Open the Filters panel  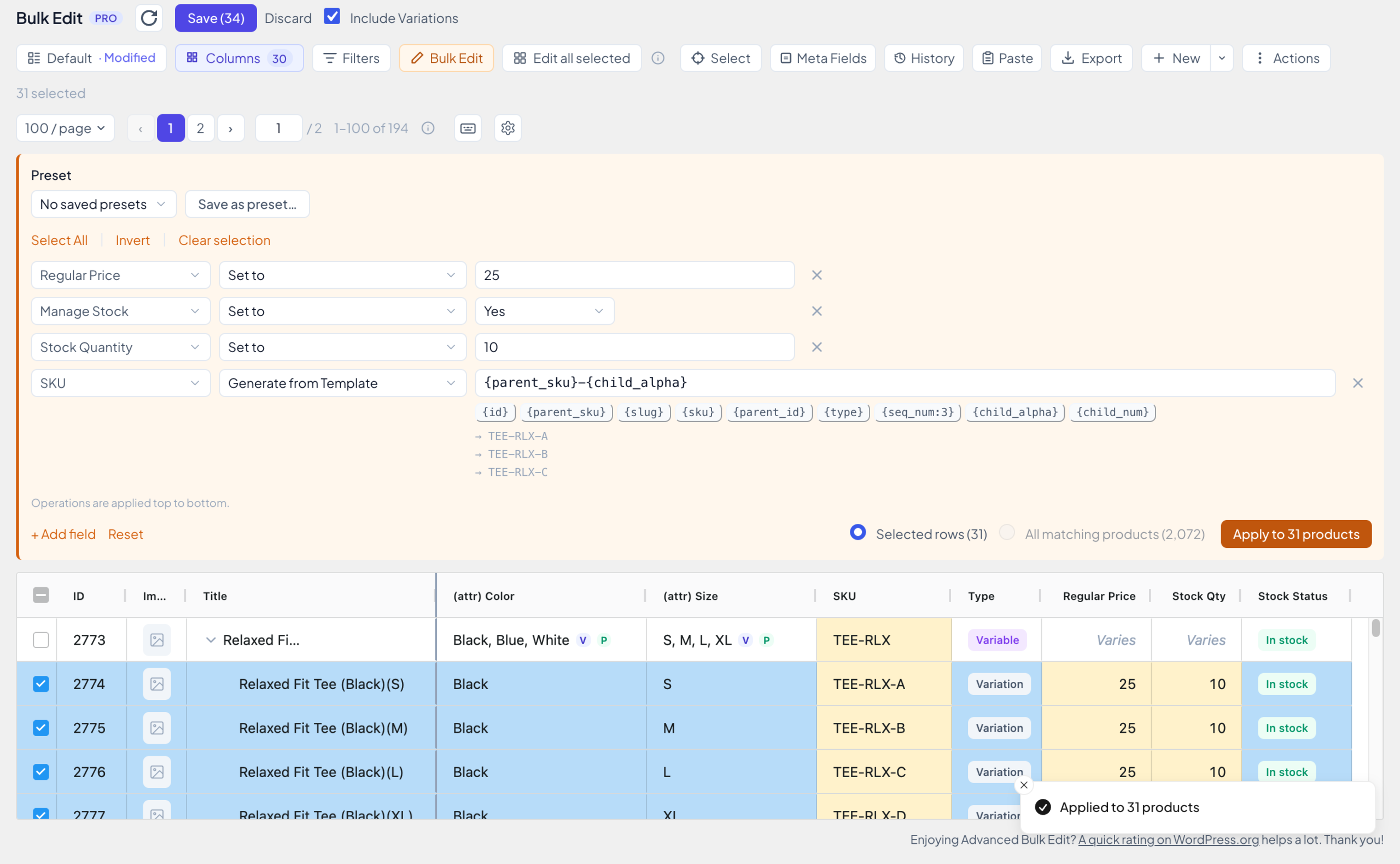[352, 59]
